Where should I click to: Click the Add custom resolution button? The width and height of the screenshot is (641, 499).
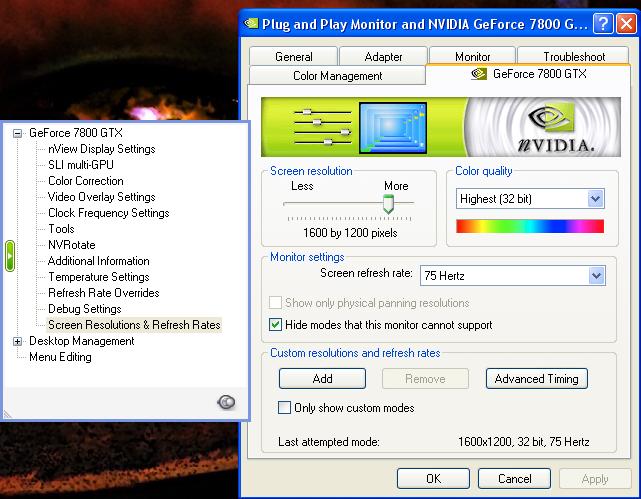click(322, 379)
